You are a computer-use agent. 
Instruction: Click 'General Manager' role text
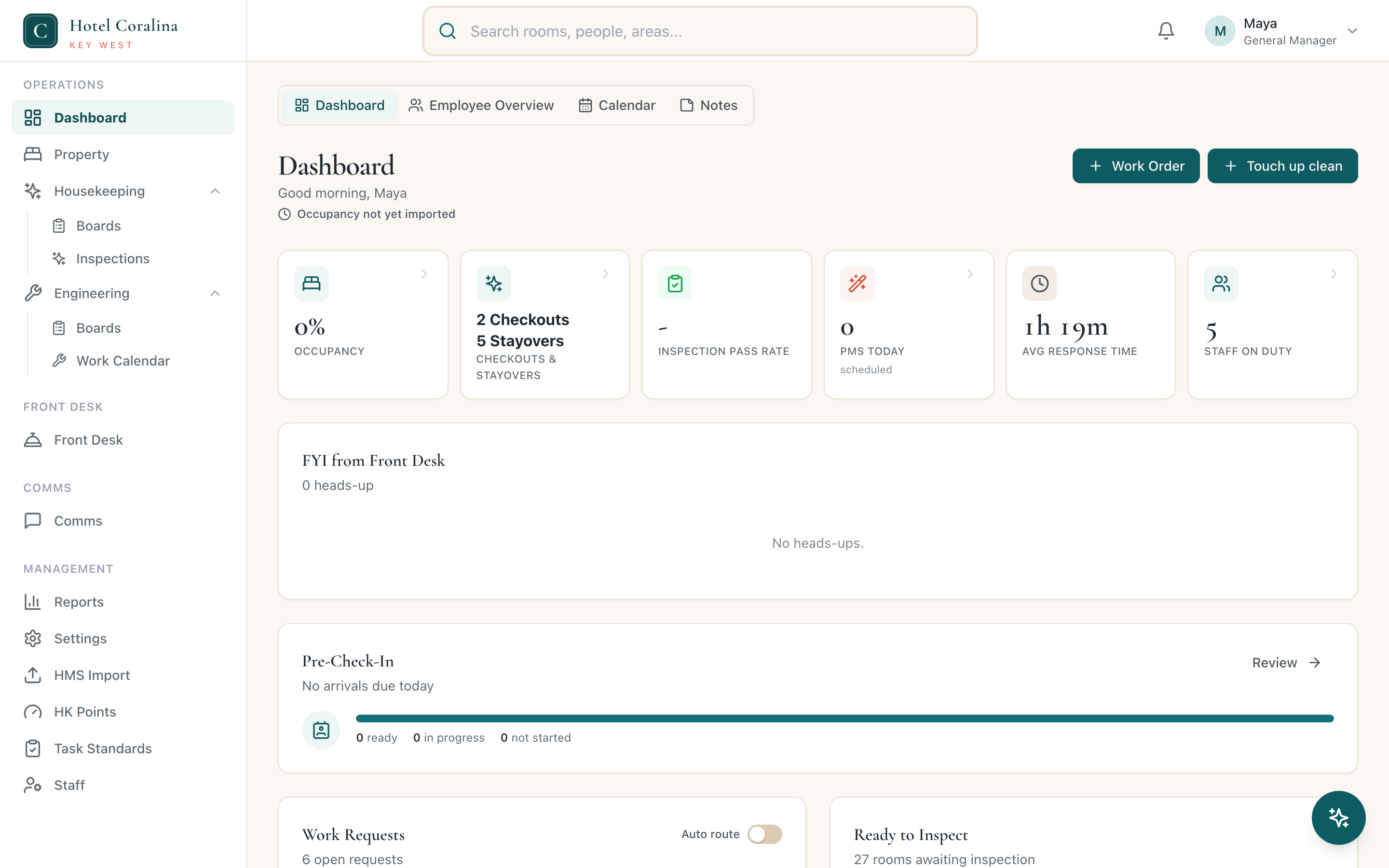(x=1290, y=40)
